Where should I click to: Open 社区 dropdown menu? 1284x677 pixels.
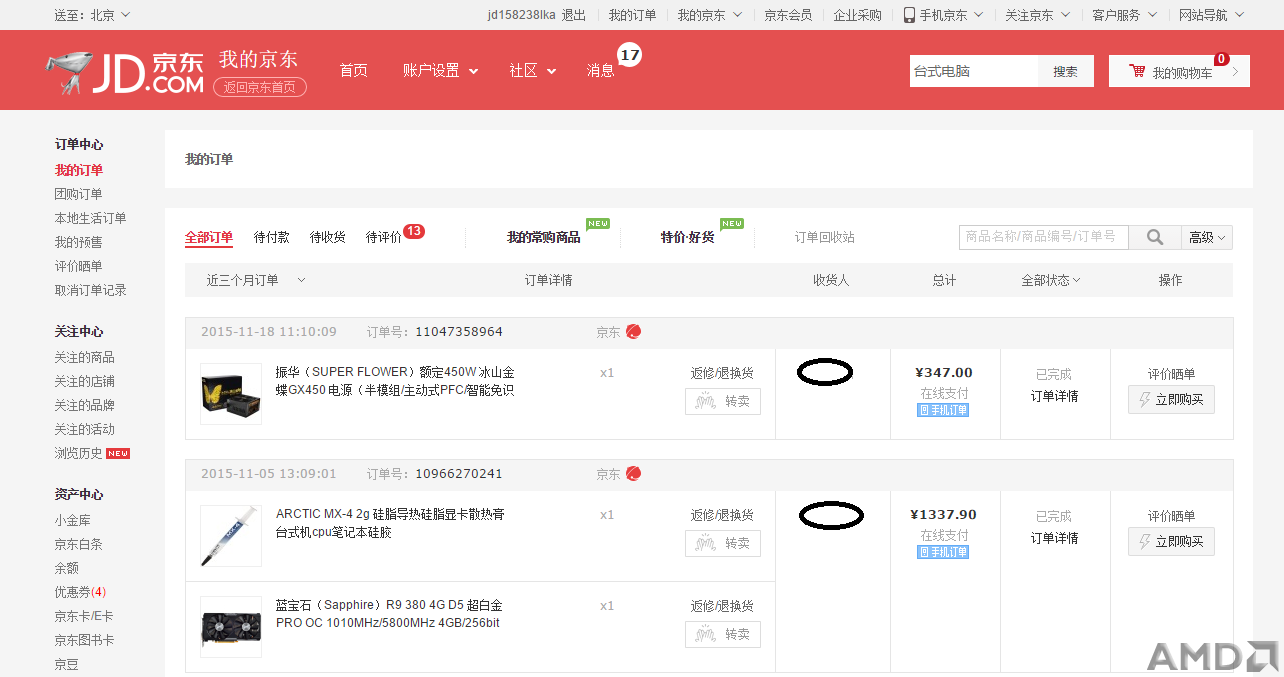click(x=533, y=70)
